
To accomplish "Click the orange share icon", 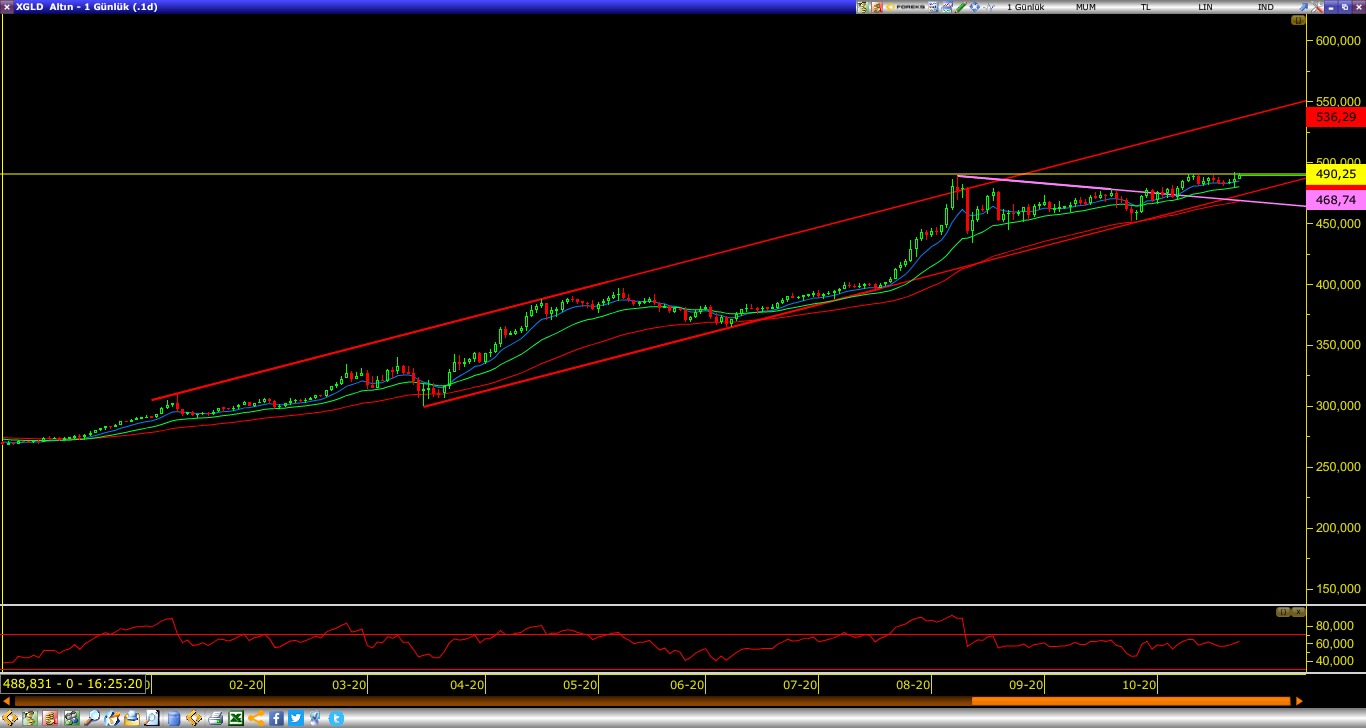I will click(x=256, y=718).
